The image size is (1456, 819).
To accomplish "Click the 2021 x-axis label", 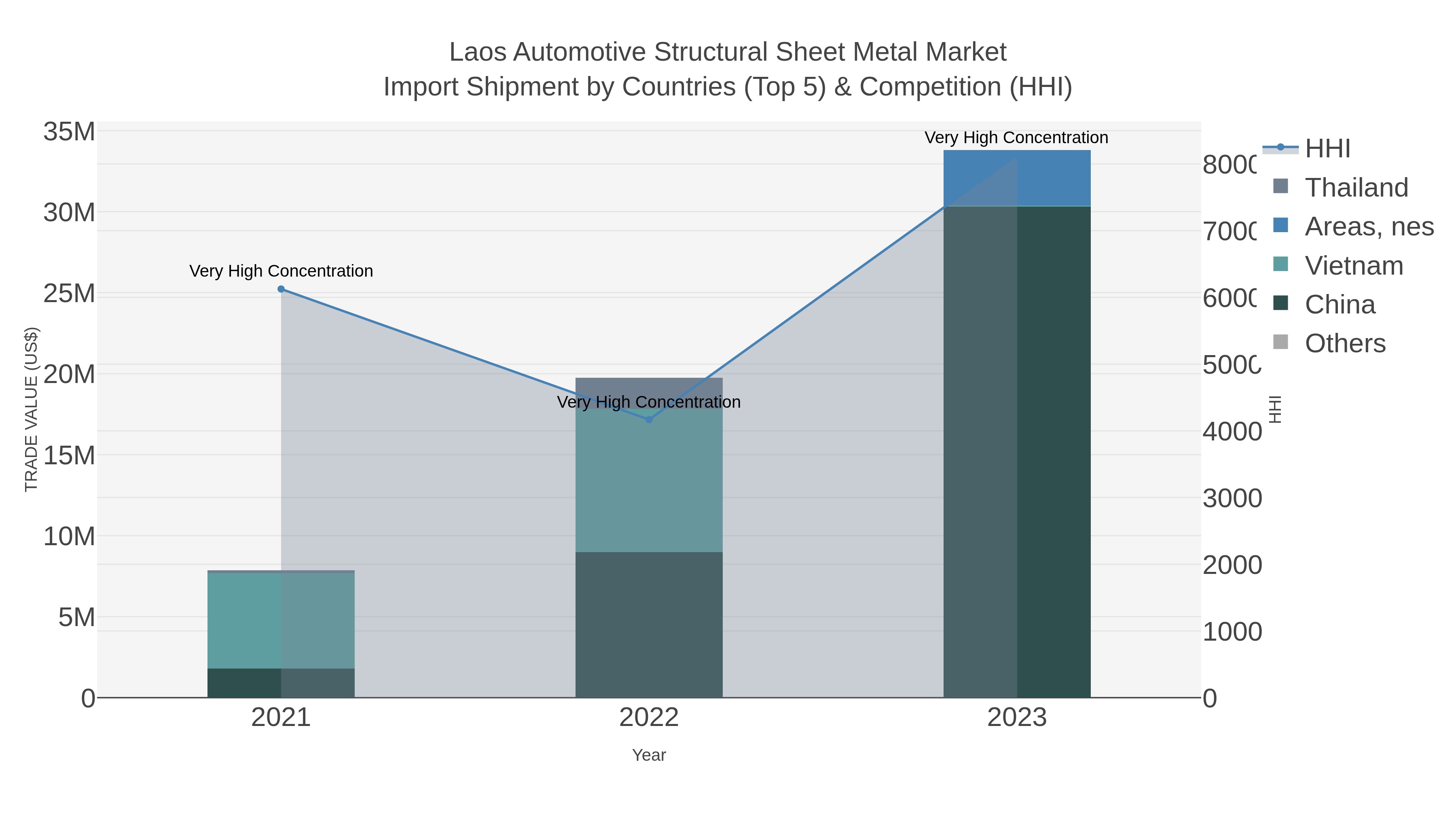I will point(281,718).
